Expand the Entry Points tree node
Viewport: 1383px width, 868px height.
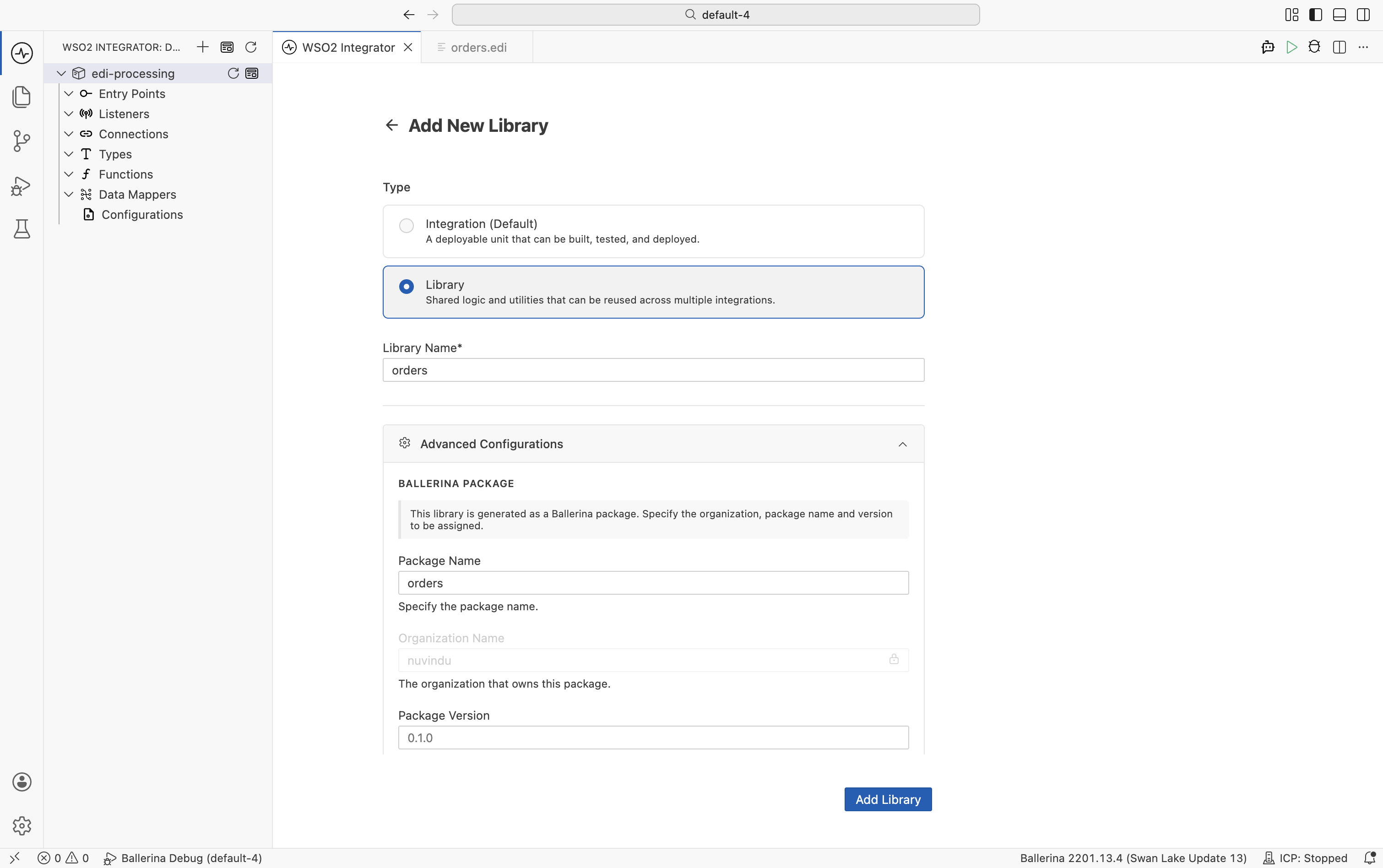[x=69, y=93]
